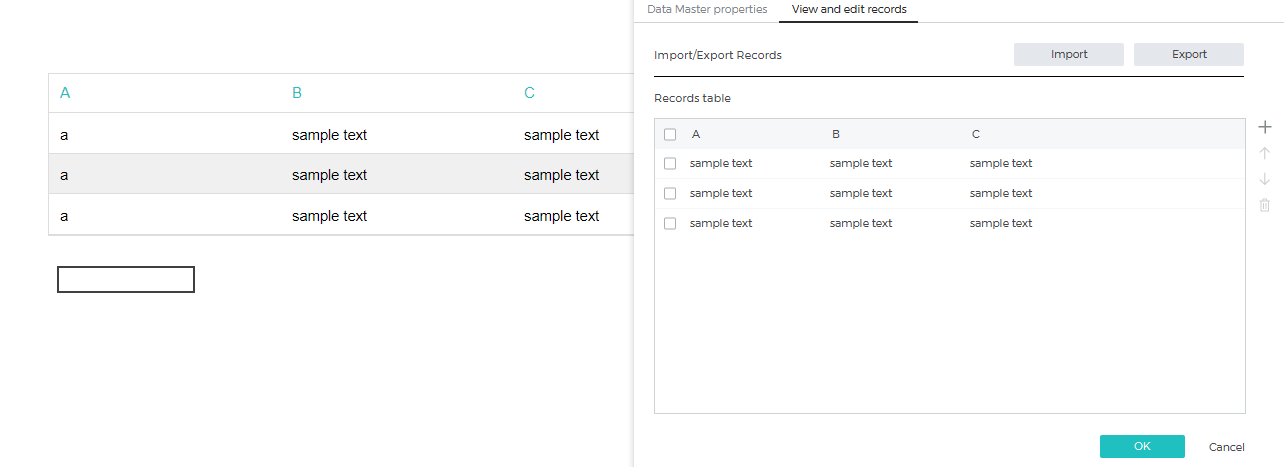Select highlighted second row in canvas table

pos(341,174)
